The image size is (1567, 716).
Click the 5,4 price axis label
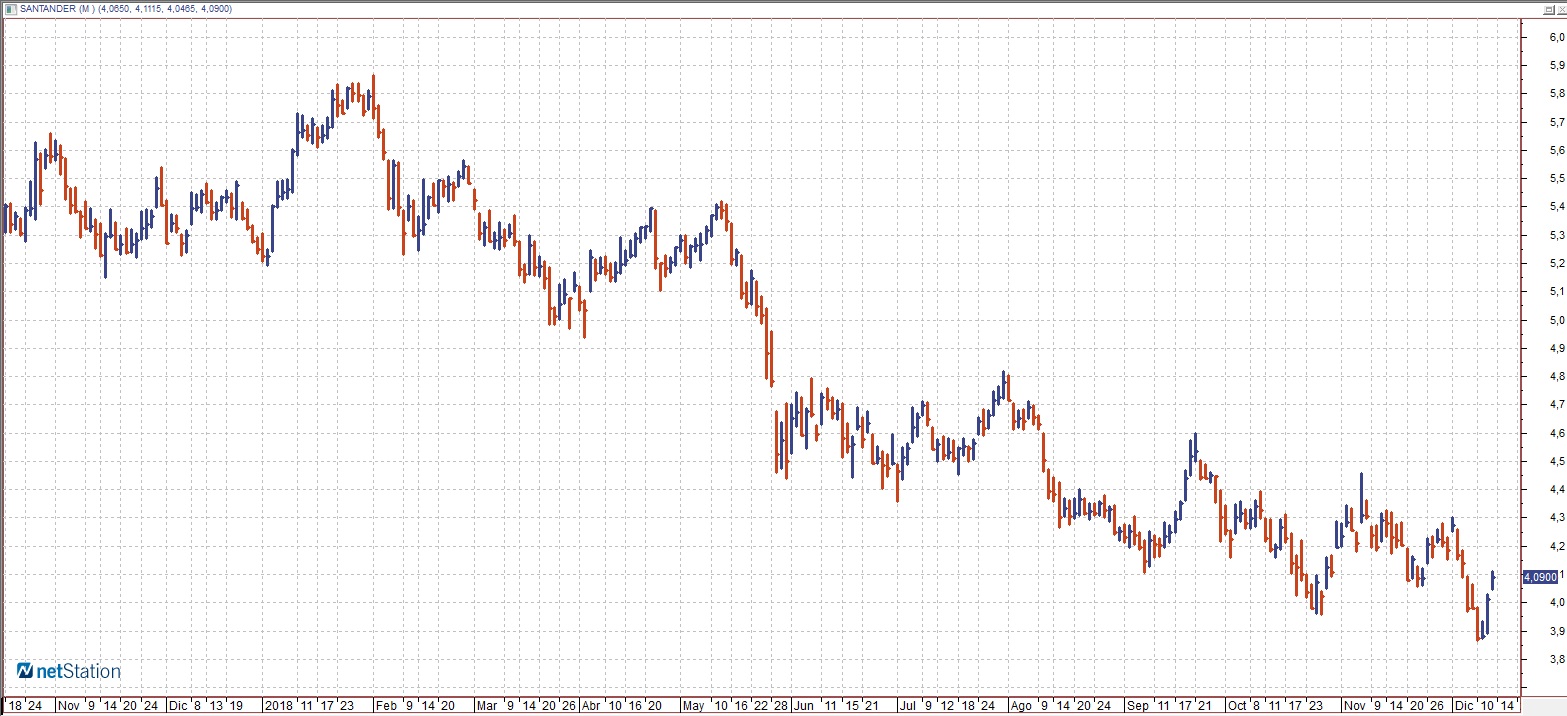click(x=1556, y=207)
